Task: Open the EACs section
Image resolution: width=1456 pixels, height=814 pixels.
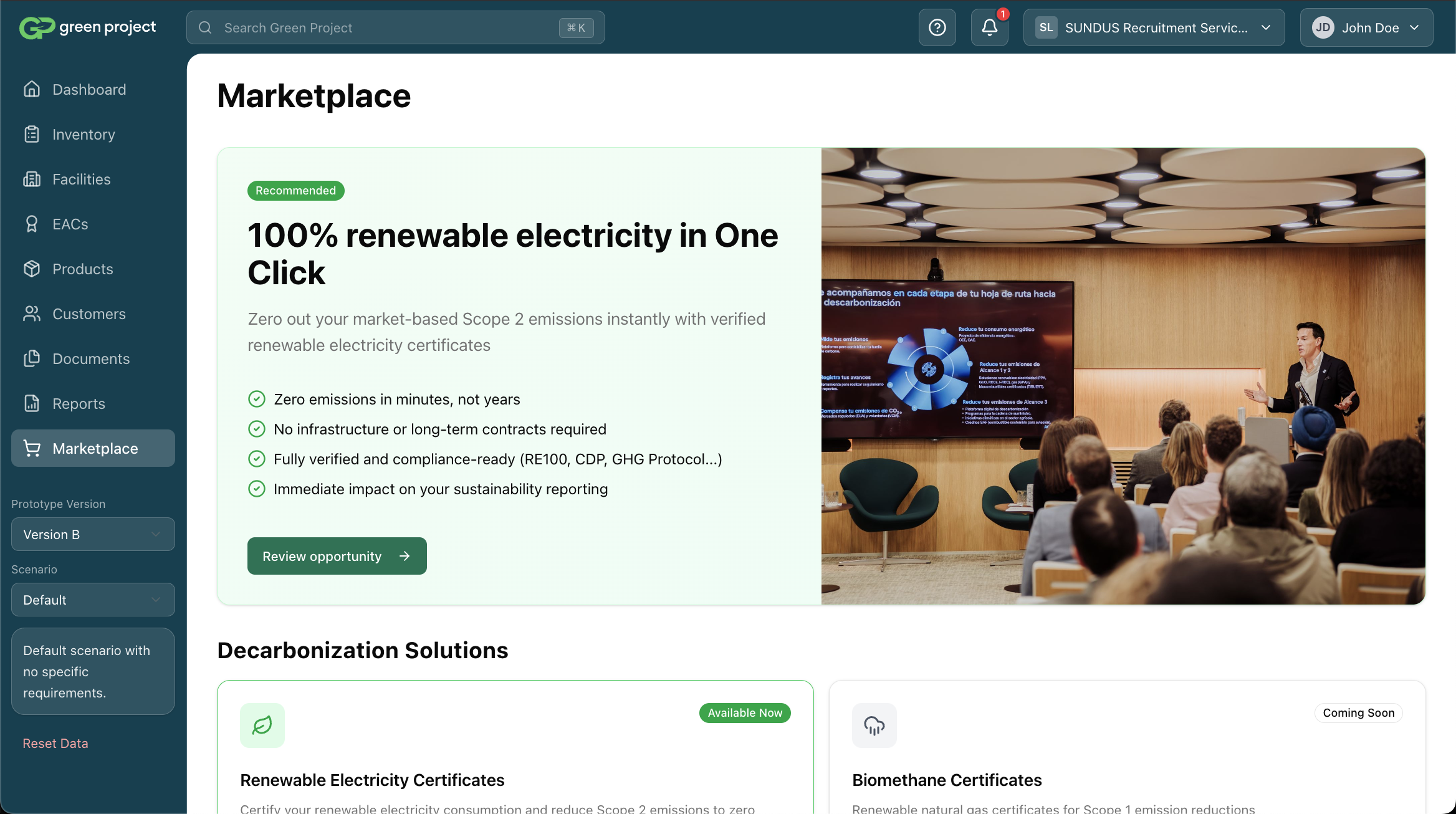Action: pos(93,224)
